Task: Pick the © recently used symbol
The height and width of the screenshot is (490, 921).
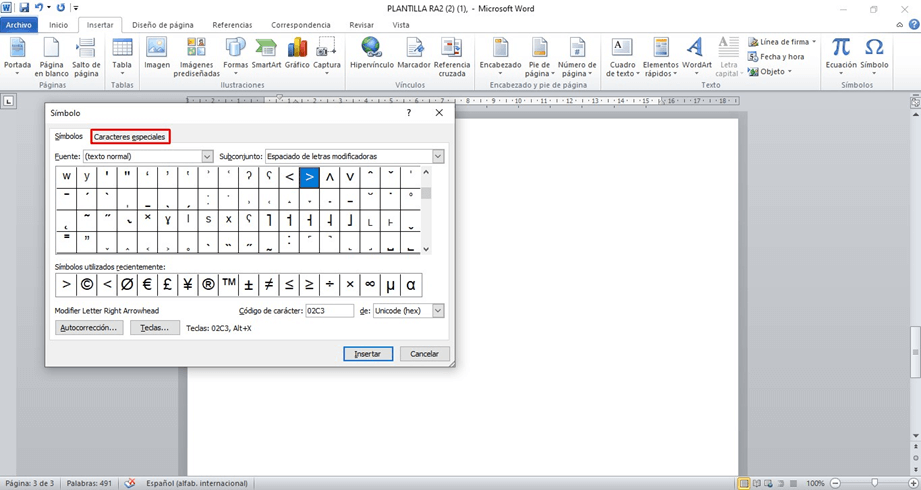Action: click(86, 284)
